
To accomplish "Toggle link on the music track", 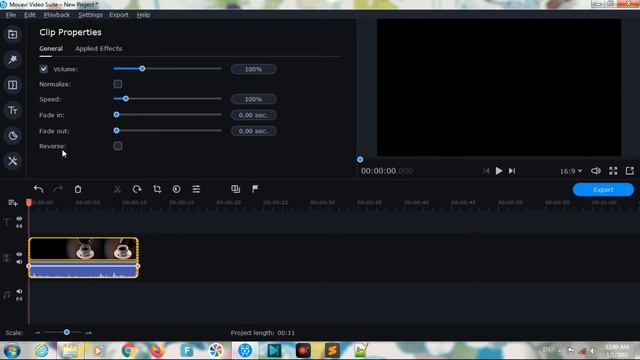I will (19, 299).
